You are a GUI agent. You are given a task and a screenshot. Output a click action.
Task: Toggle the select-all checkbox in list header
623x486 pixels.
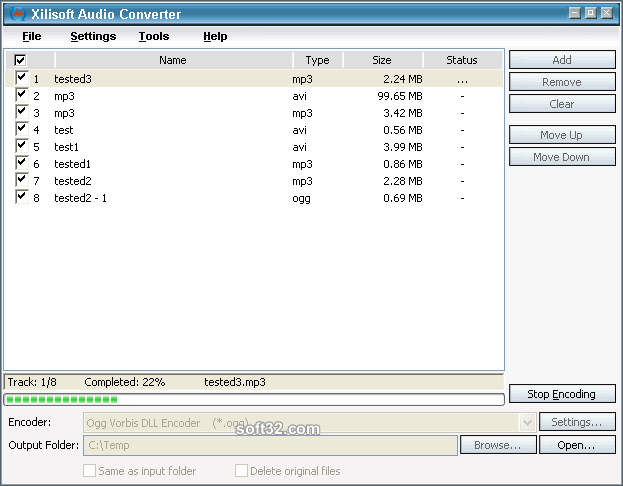click(20, 60)
